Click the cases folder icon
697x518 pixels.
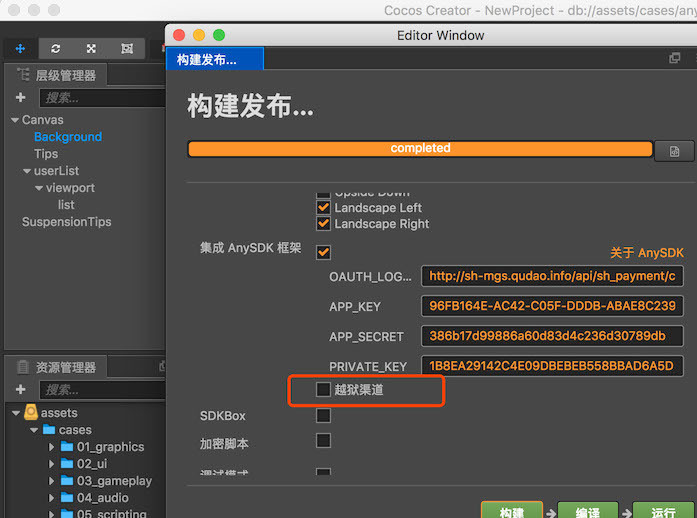49,430
